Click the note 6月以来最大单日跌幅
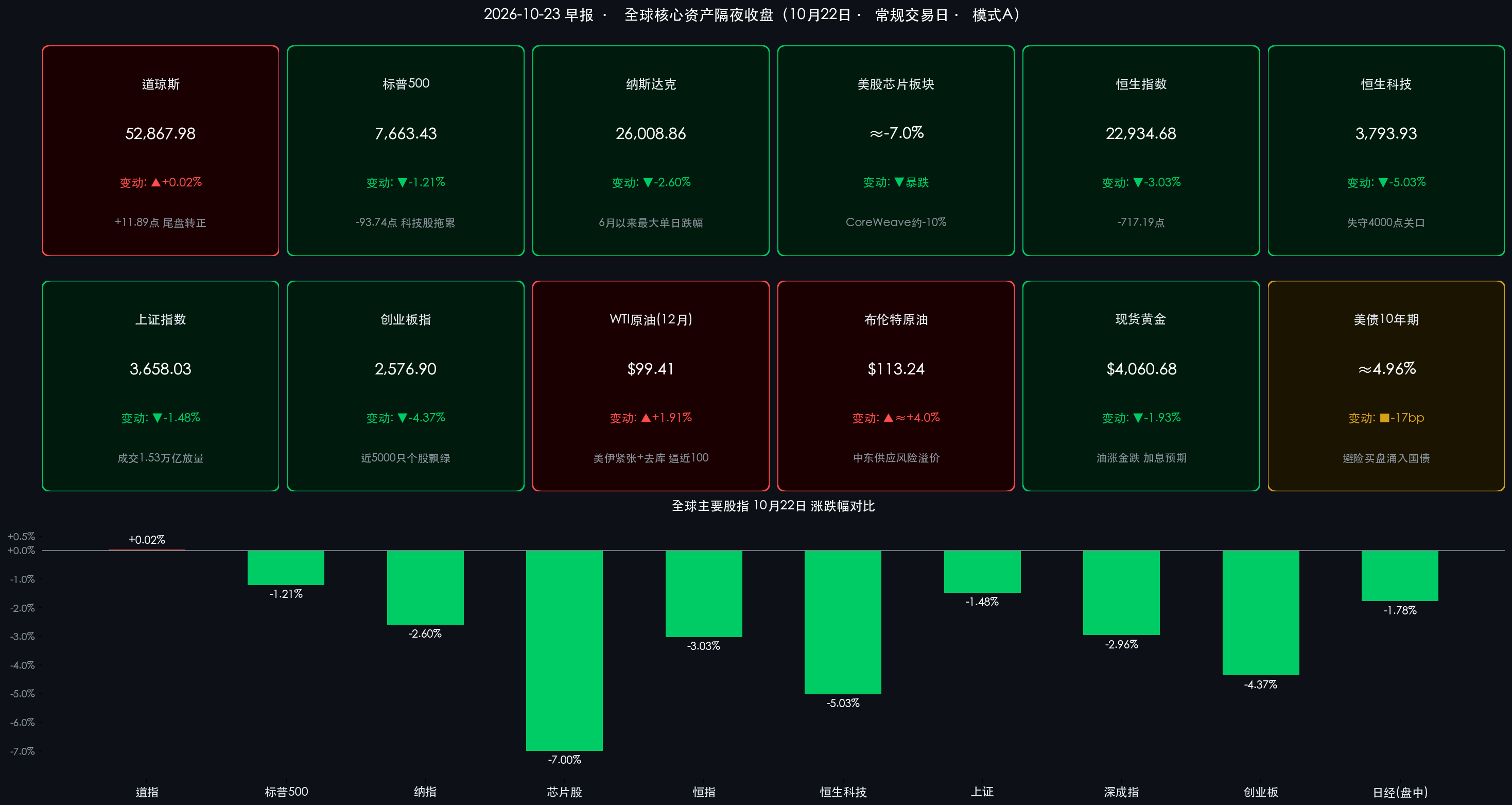This screenshot has width=1512, height=805. click(650, 222)
